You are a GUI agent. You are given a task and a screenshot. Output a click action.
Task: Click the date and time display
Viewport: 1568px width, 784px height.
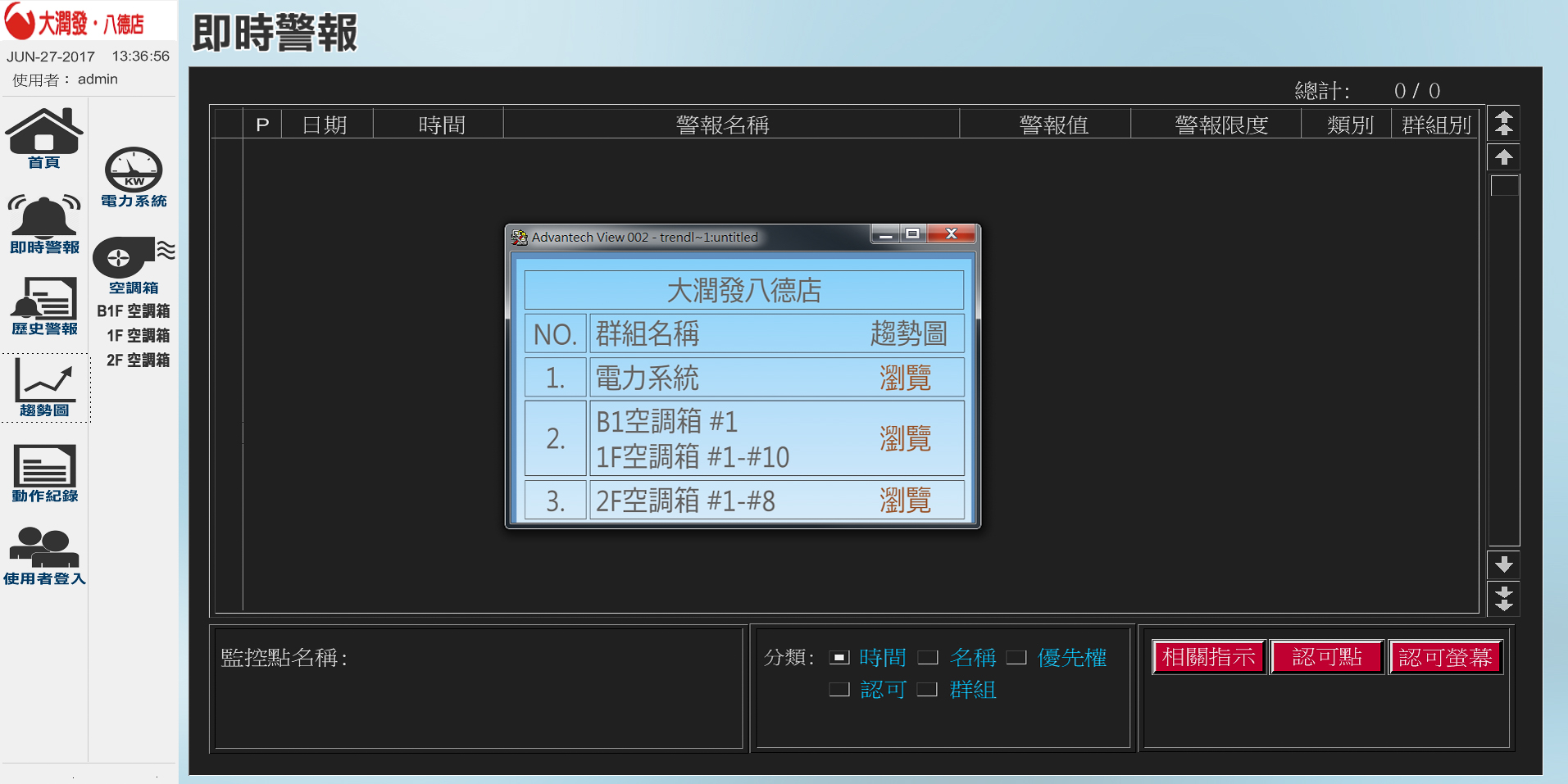click(x=89, y=57)
